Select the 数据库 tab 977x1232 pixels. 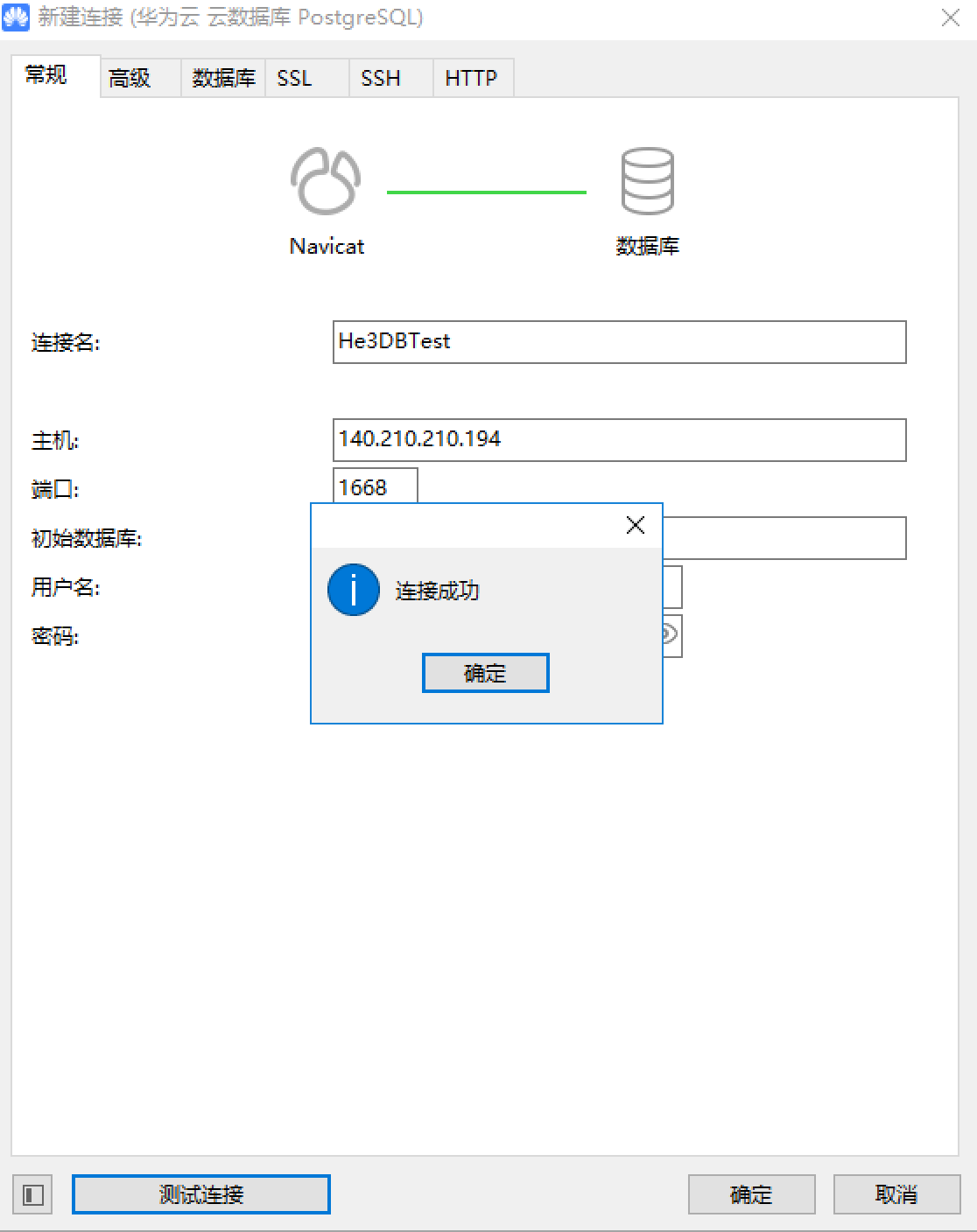(221, 77)
